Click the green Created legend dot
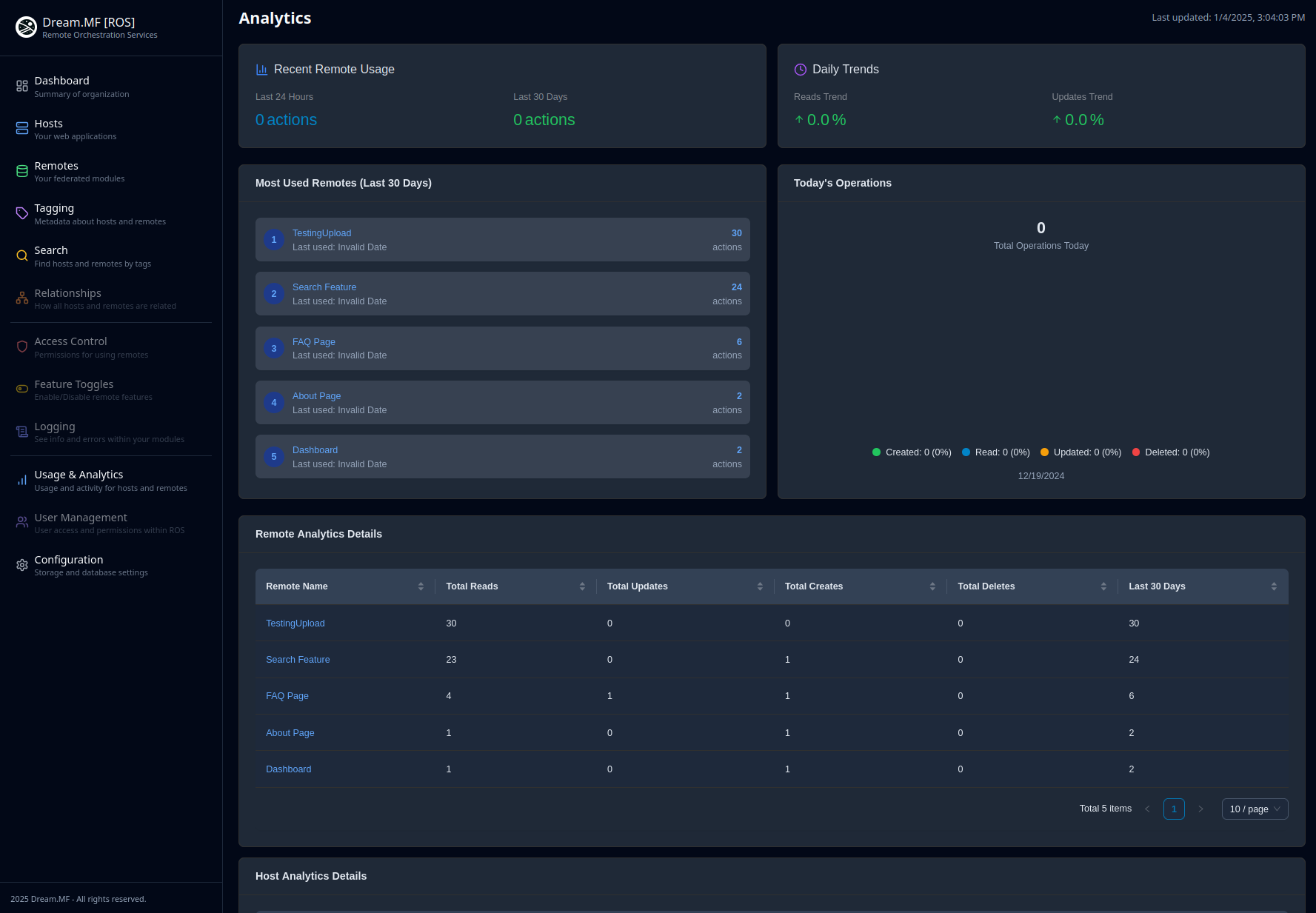This screenshot has height=913, width=1316. click(876, 452)
